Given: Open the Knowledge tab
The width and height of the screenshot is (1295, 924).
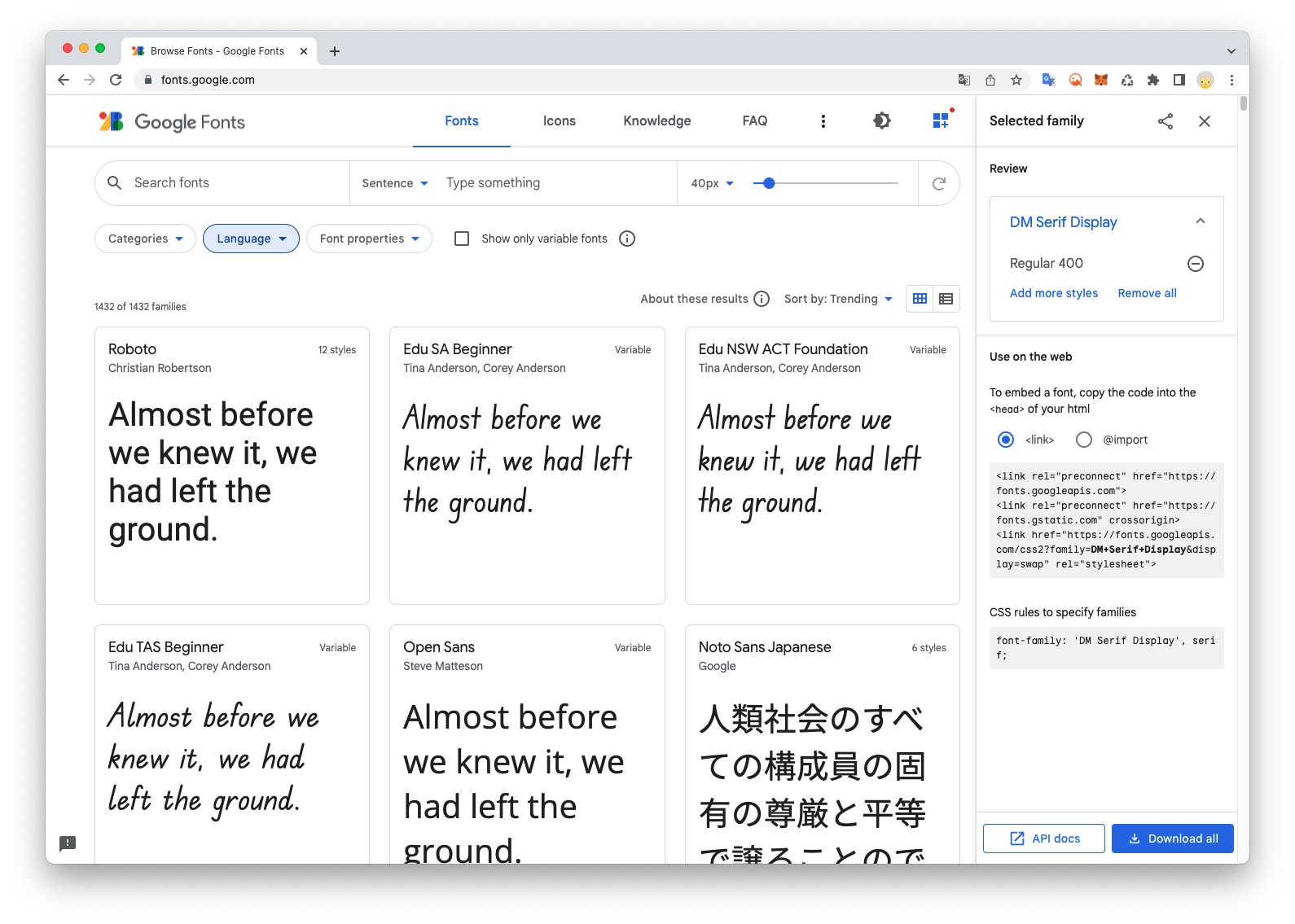Looking at the screenshot, I should point(656,121).
